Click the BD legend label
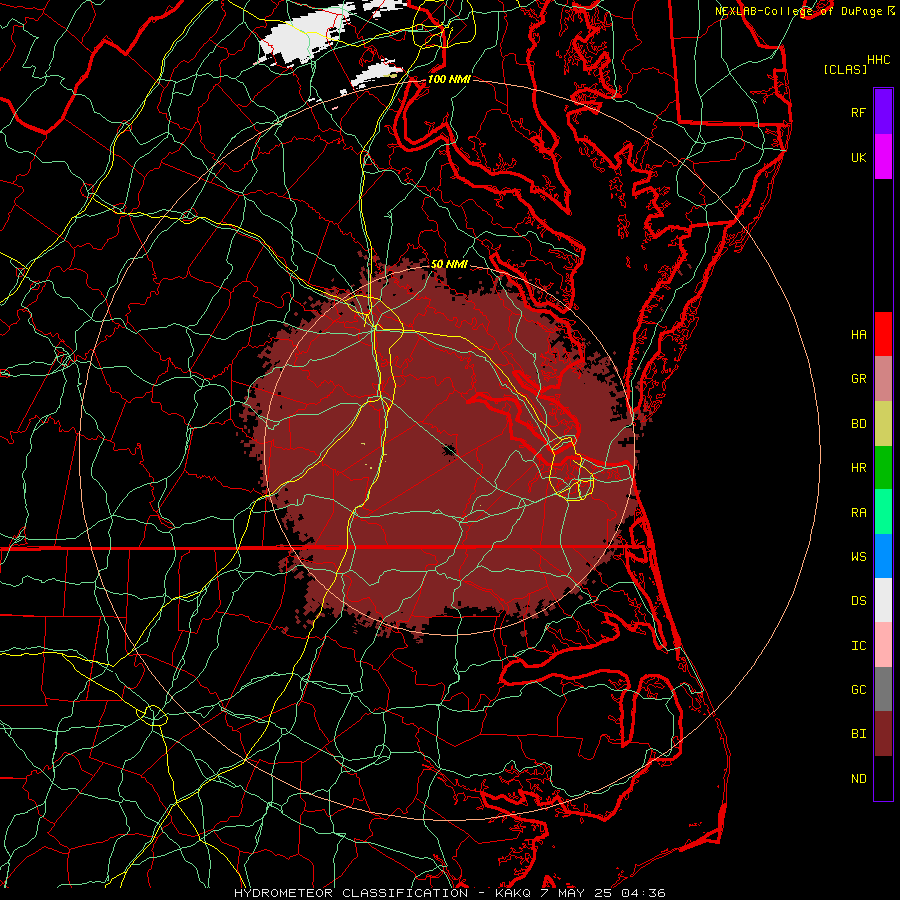This screenshot has height=900, width=900. tap(859, 424)
